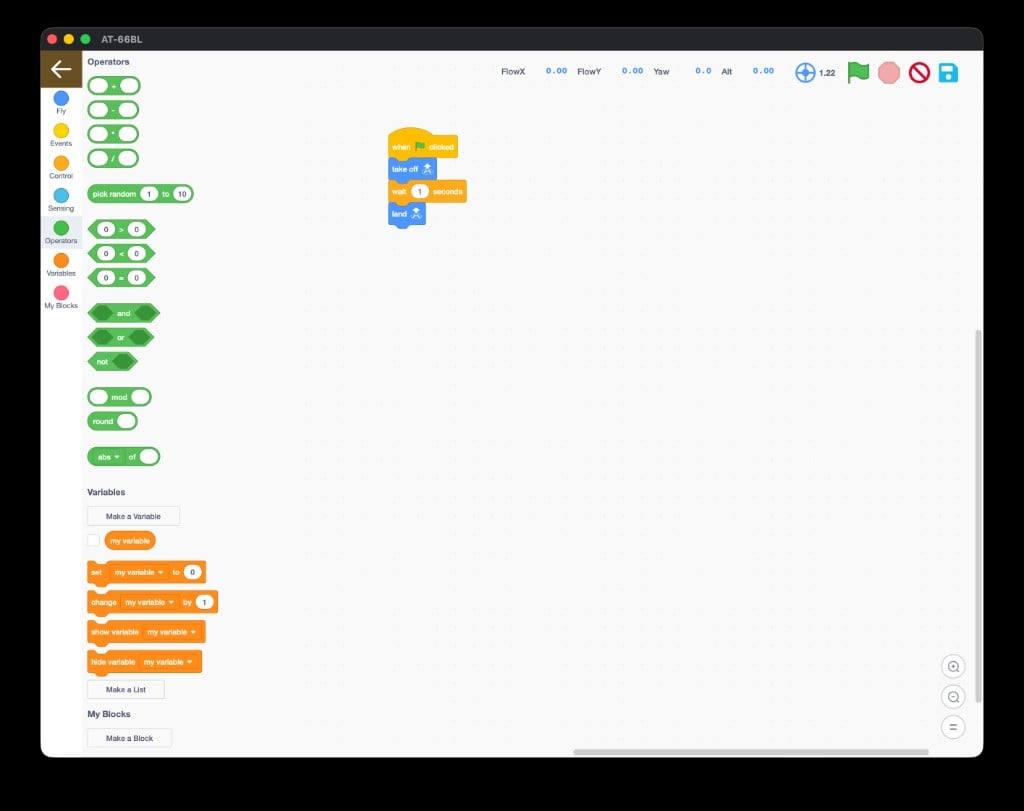Open the abs function dropdown
The height and width of the screenshot is (811, 1024).
click(108, 457)
